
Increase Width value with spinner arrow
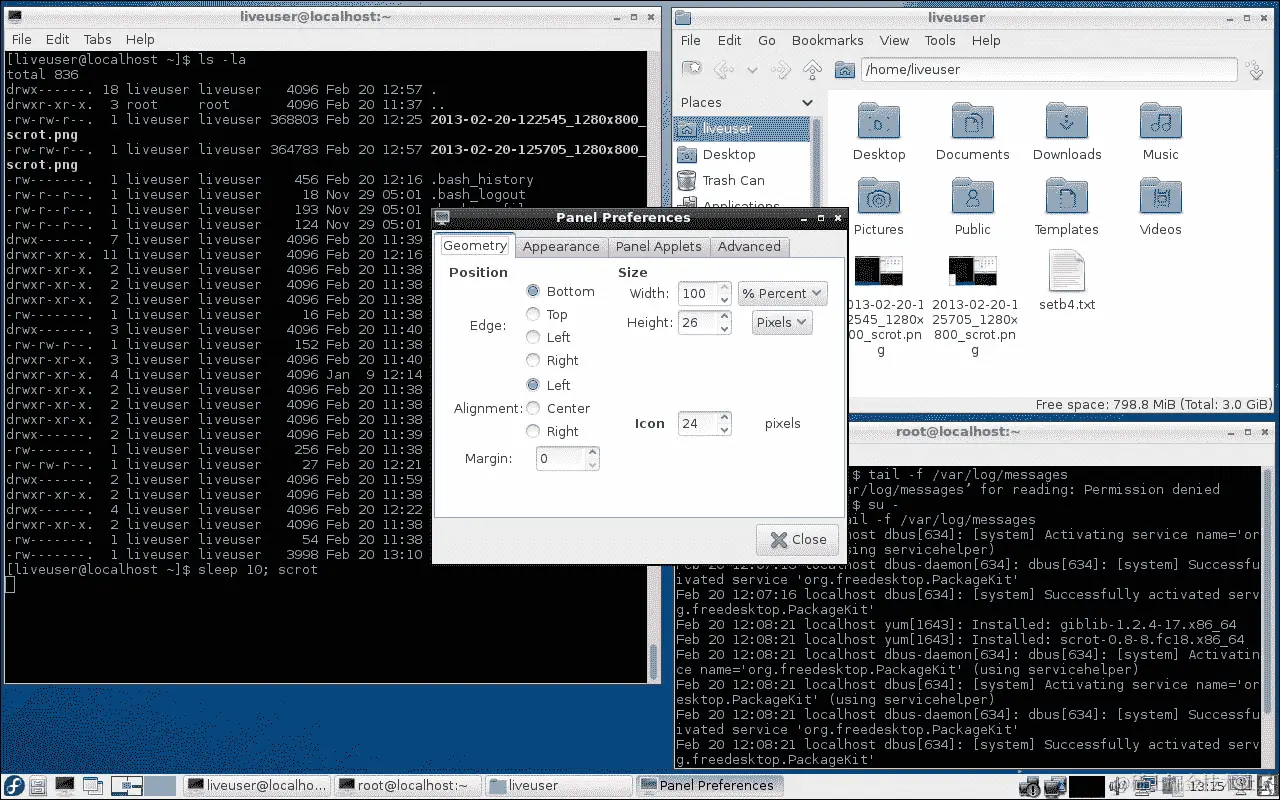(x=725, y=288)
